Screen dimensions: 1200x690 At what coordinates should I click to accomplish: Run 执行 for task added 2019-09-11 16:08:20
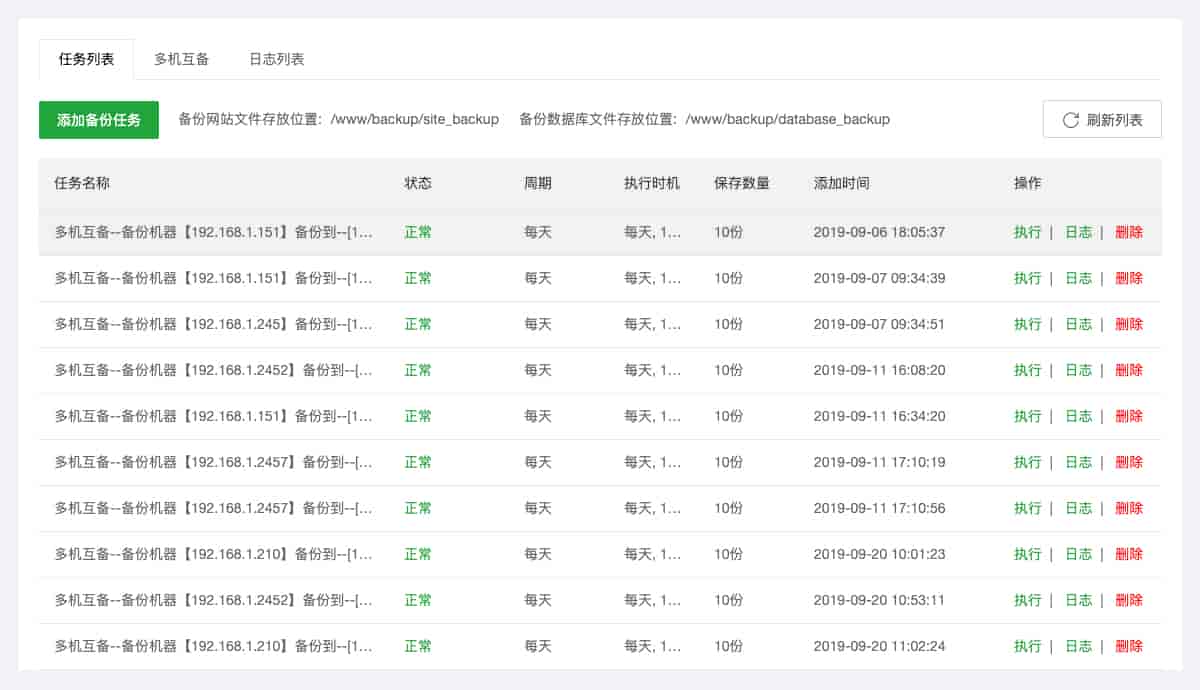(1027, 370)
